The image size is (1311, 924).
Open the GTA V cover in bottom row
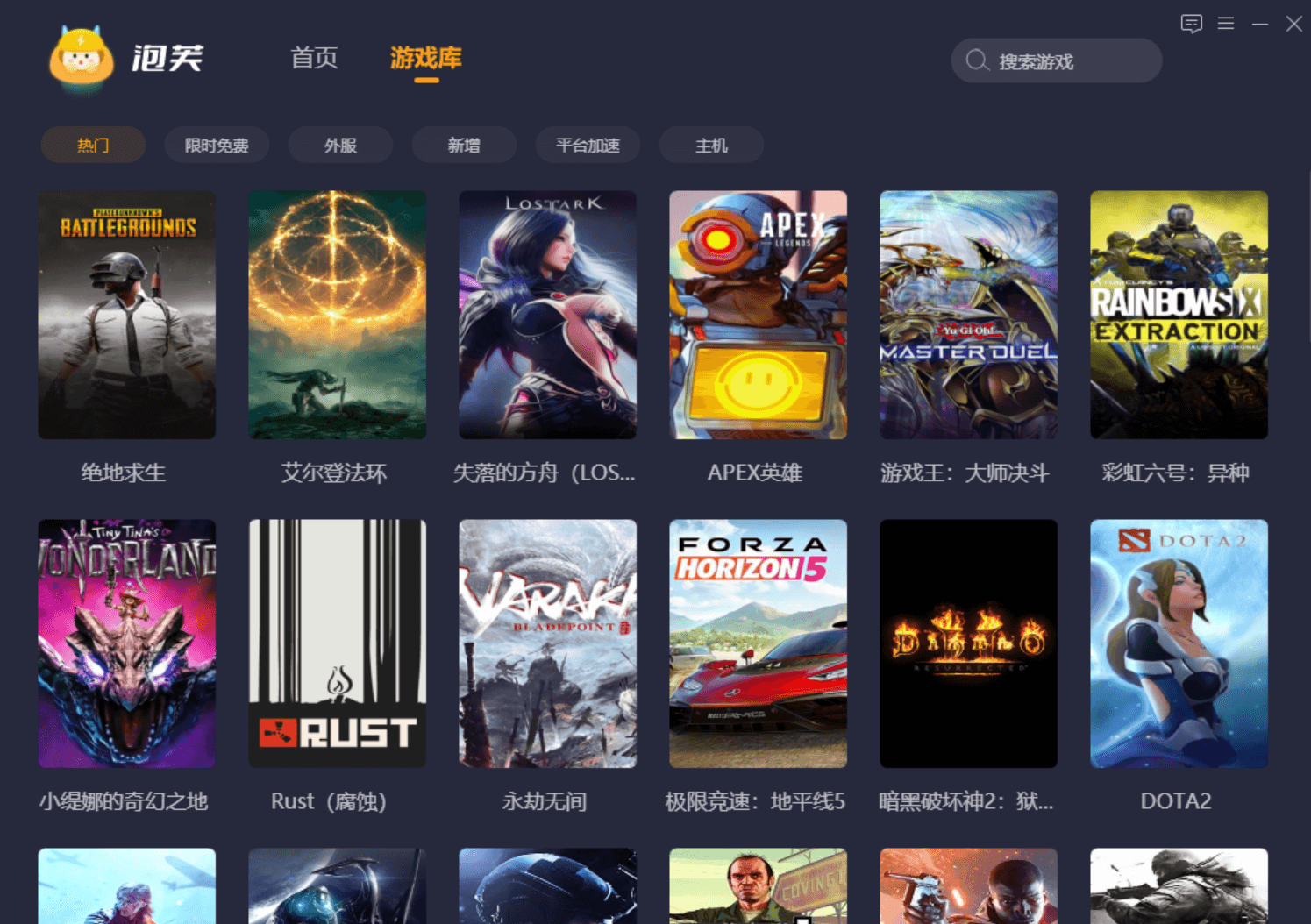[759, 885]
